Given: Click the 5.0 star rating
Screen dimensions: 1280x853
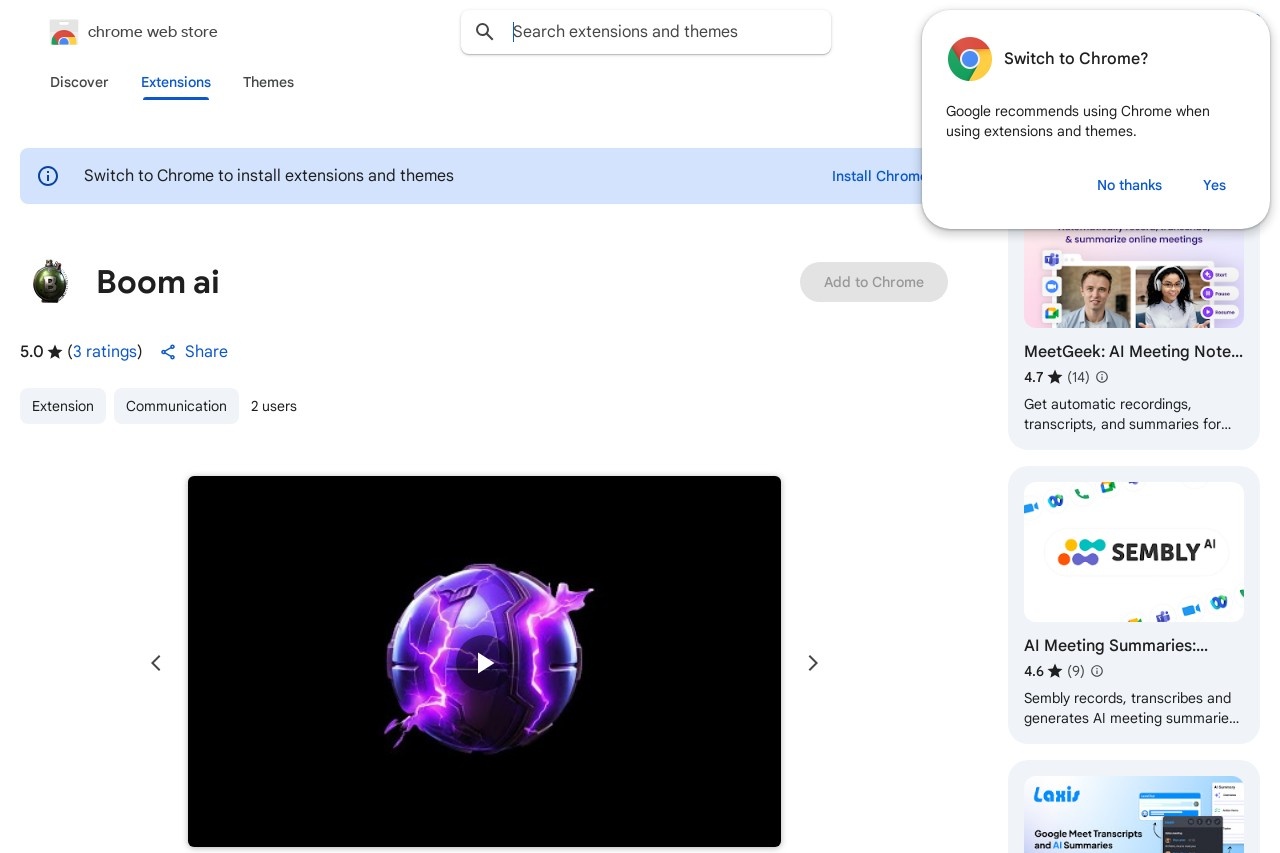Looking at the screenshot, I should tap(41, 352).
